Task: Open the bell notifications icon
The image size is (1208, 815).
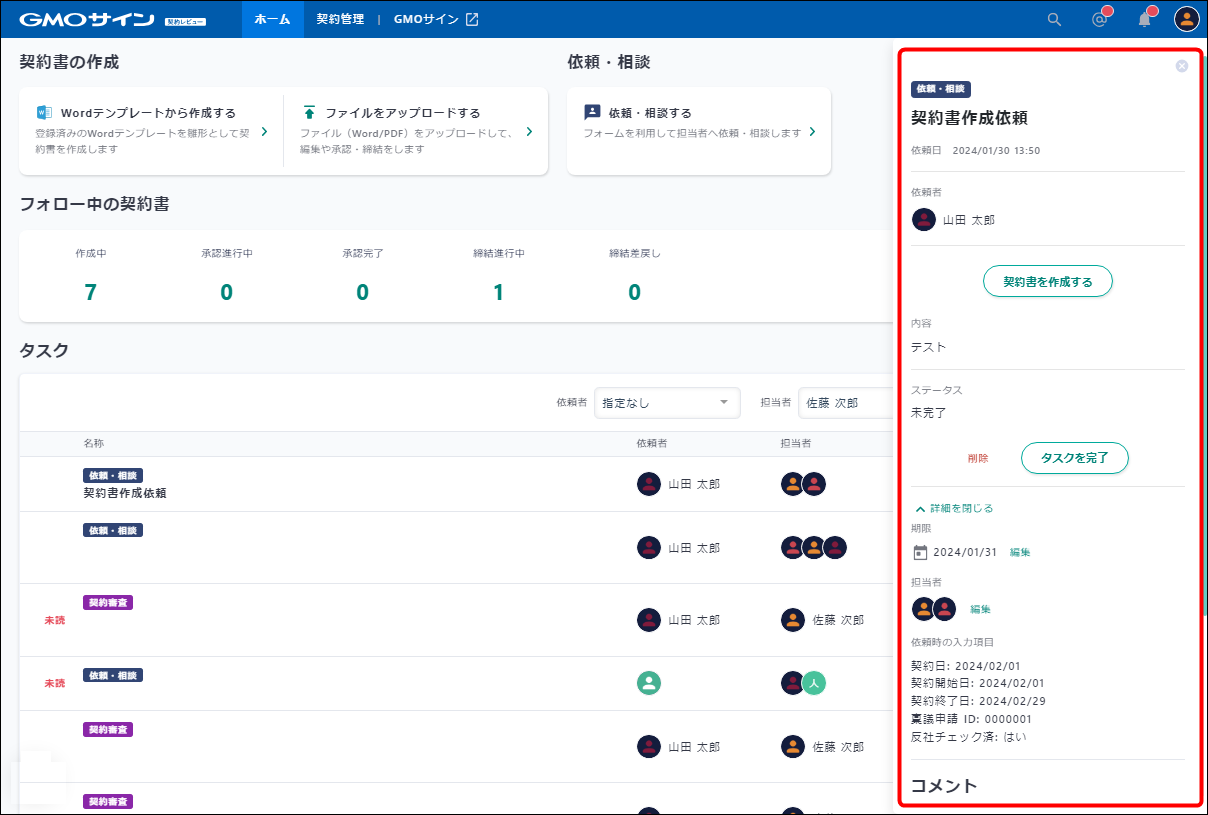Action: tap(1145, 19)
